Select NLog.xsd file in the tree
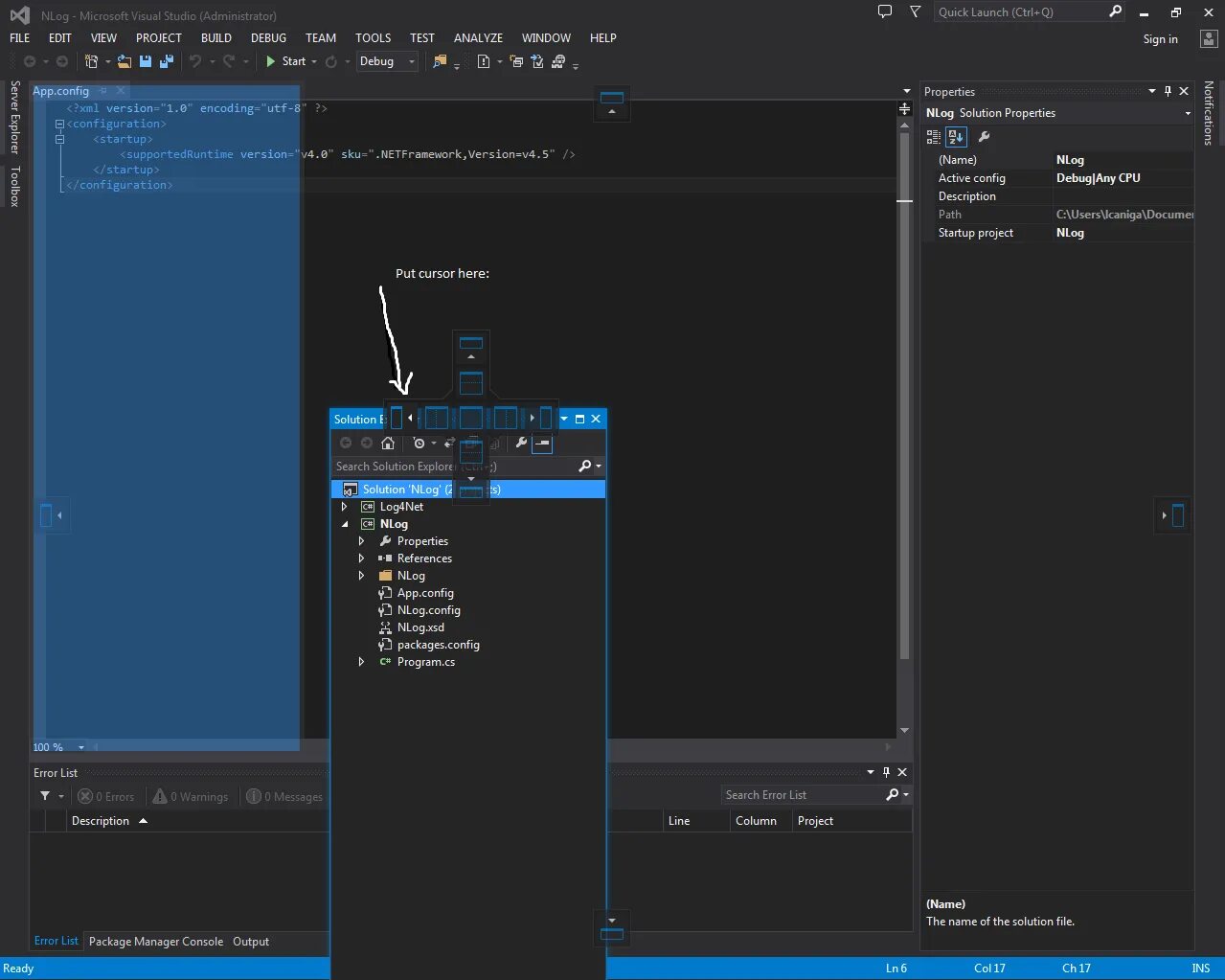 coord(420,627)
